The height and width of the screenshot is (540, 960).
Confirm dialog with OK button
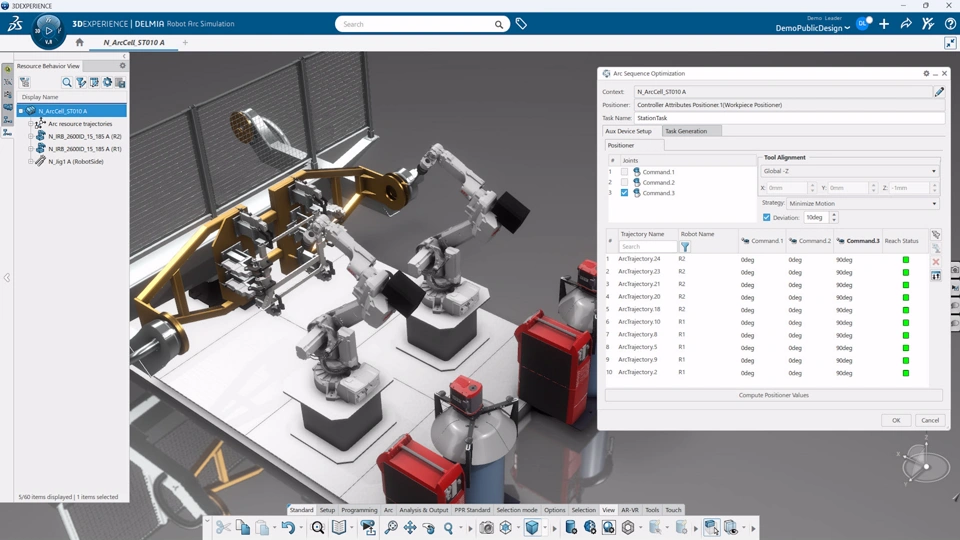click(896, 420)
